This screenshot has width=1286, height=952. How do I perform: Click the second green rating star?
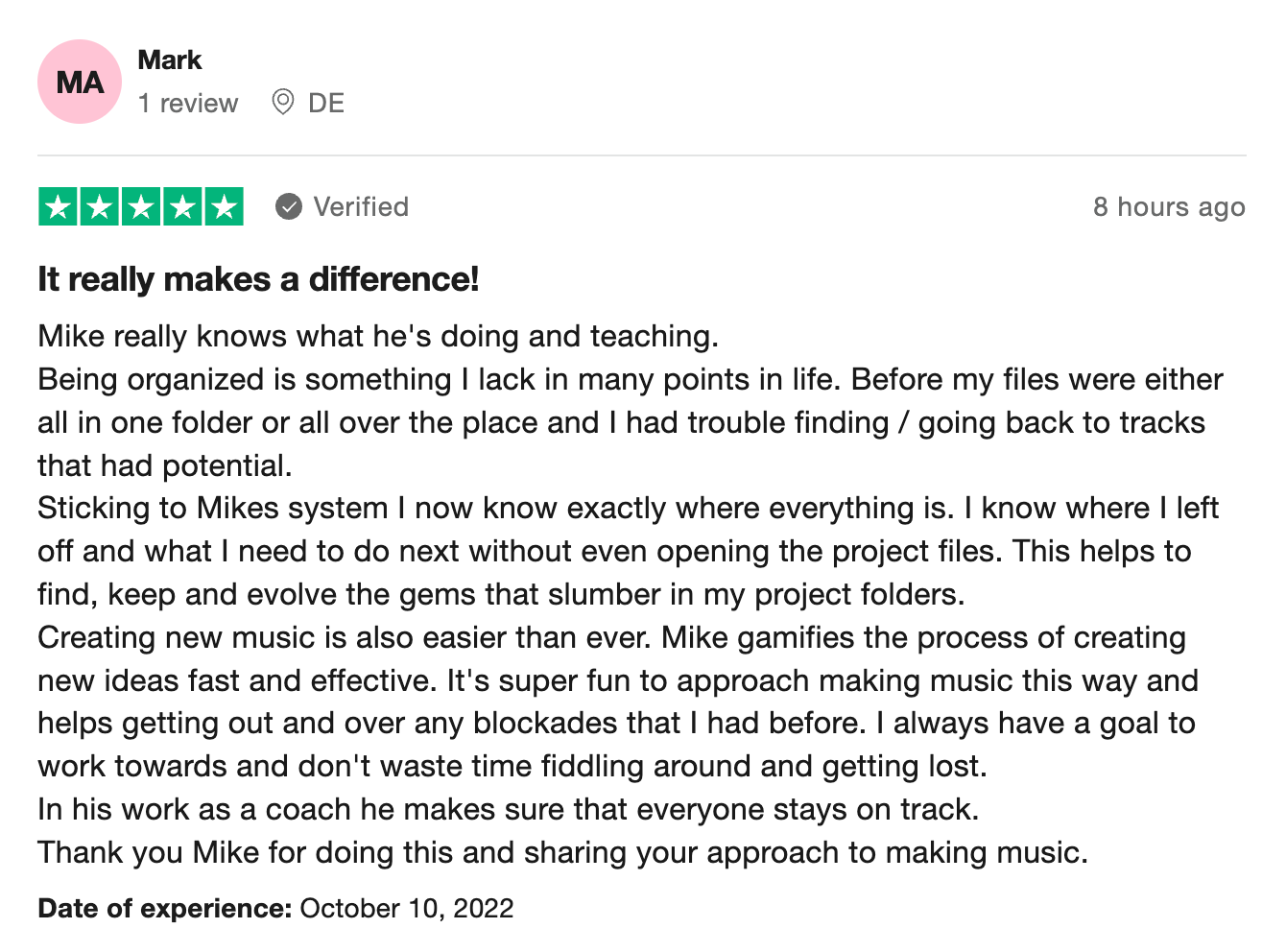pos(100,206)
